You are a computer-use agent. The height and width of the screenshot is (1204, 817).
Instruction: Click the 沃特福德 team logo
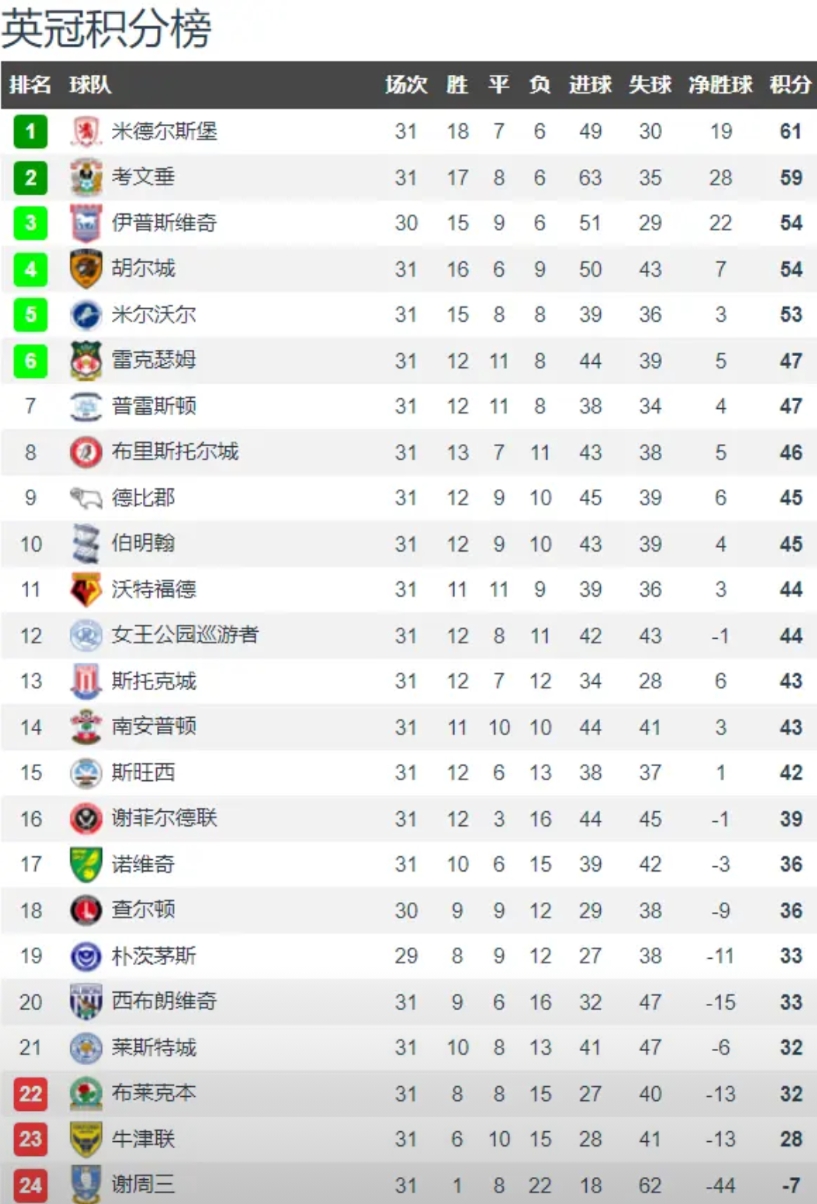87,590
